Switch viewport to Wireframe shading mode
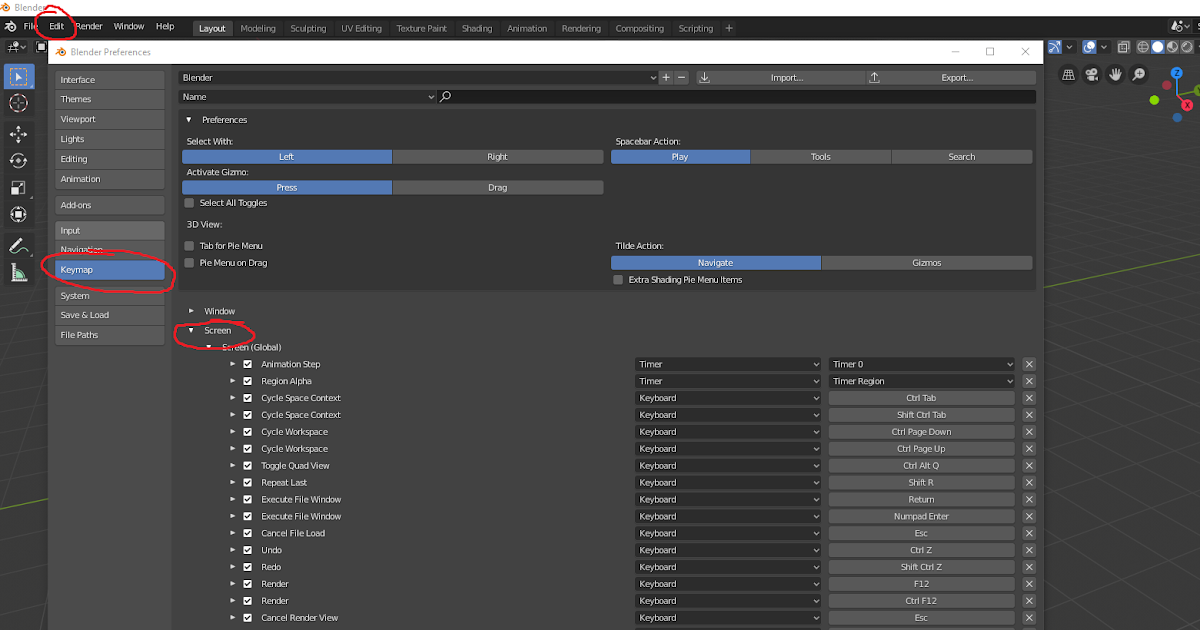Viewport: 1200px width, 630px height. [x=1142, y=47]
